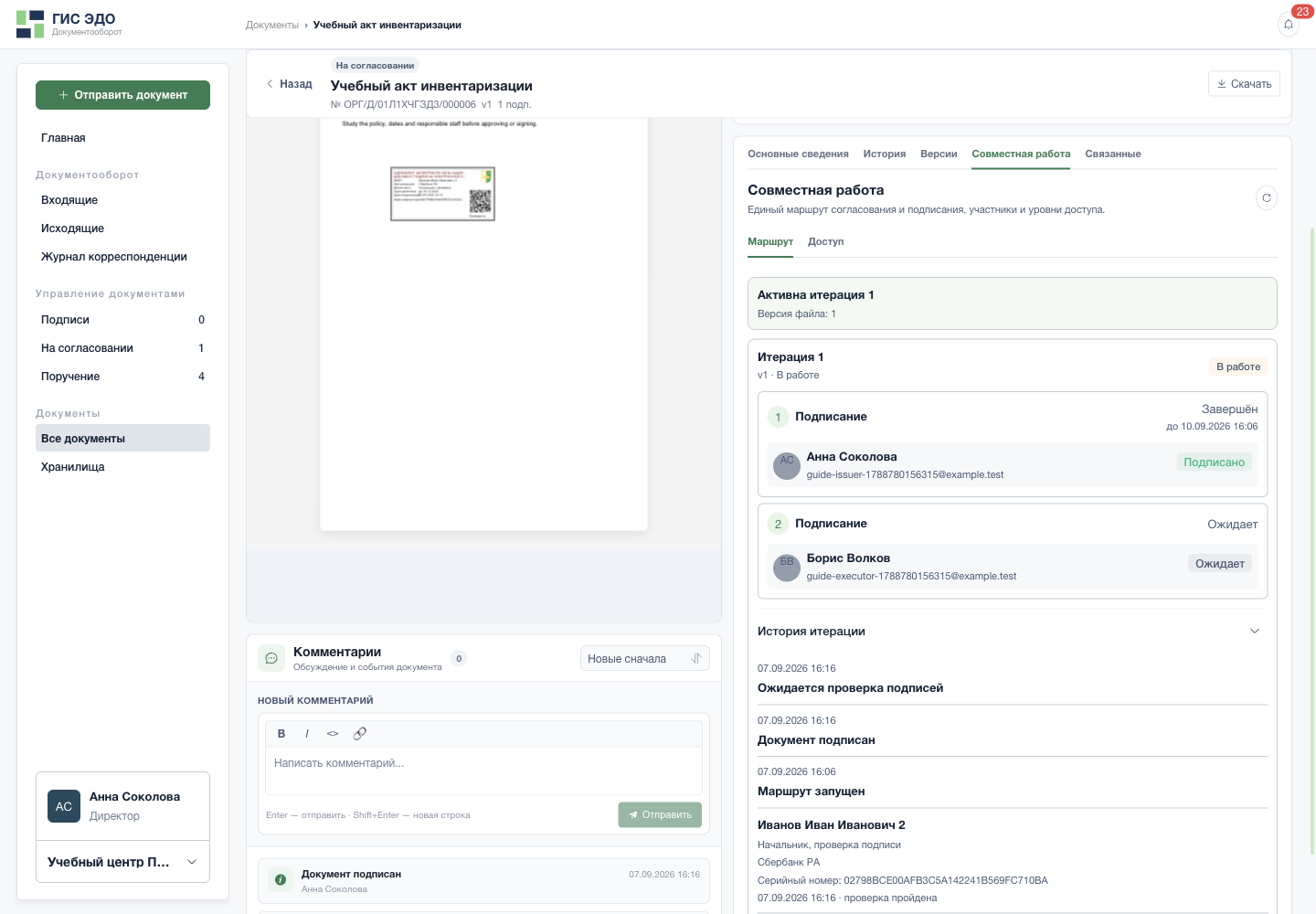Screen dimensions: 1316x914
Task: Click the right panel vertical scrollbar
Action: pyautogui.click(x=1311, y=539)
